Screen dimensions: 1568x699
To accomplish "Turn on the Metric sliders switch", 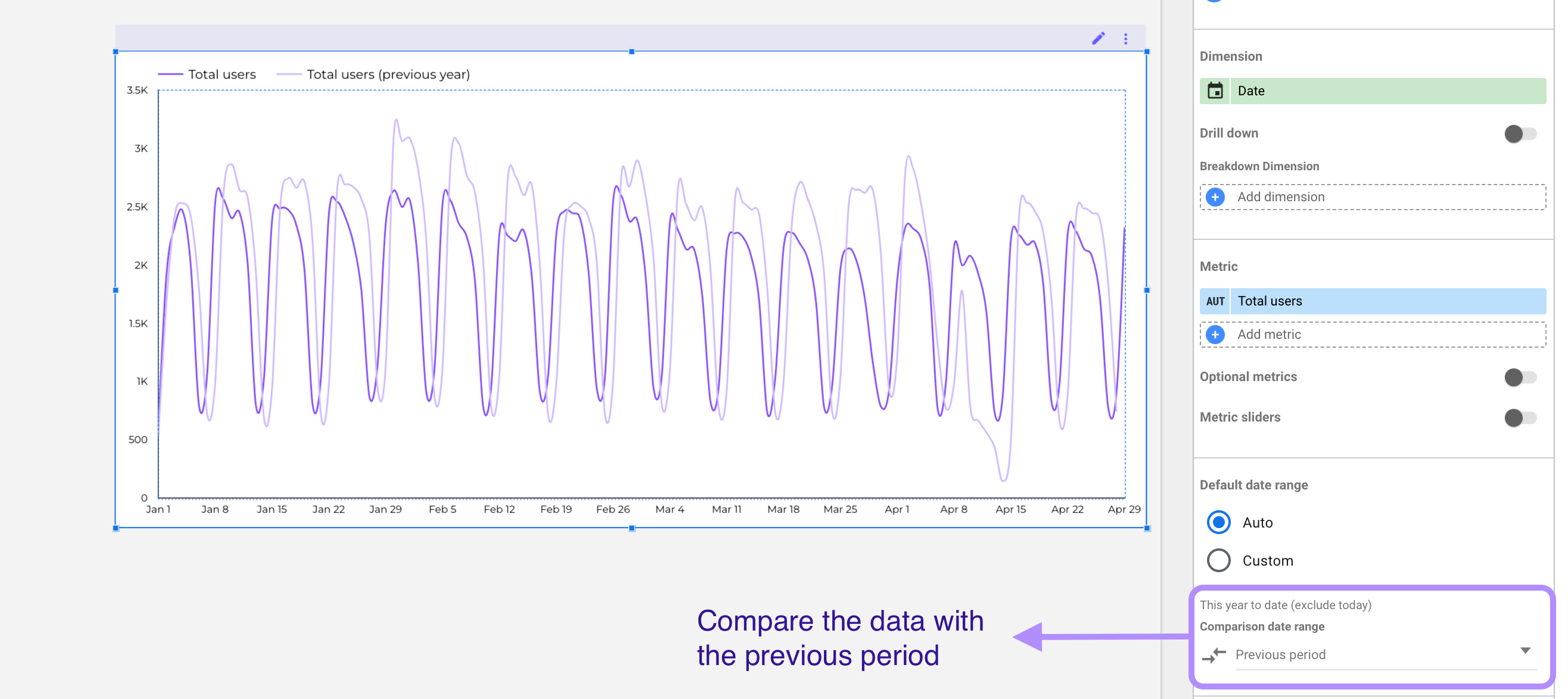I will 1520,417.
